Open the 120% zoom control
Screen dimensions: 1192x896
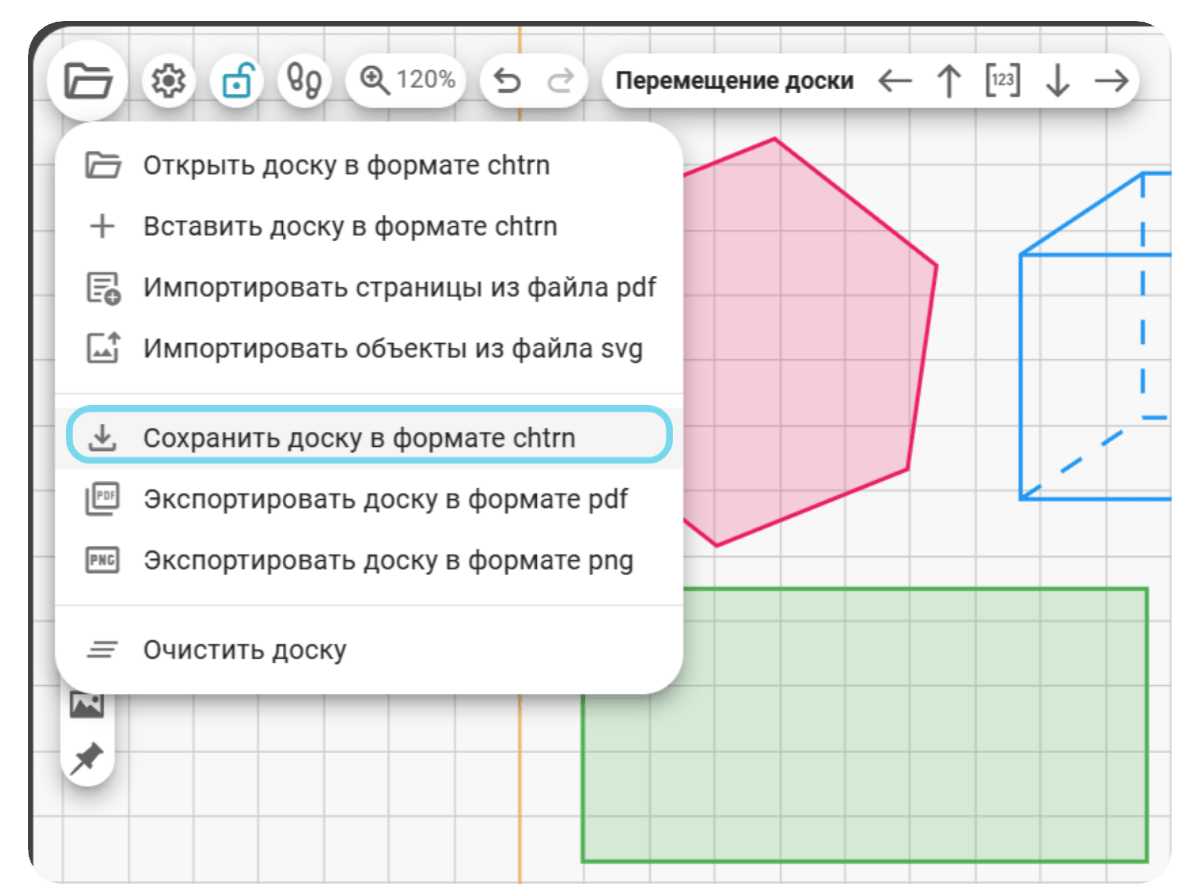coord(406,81)
